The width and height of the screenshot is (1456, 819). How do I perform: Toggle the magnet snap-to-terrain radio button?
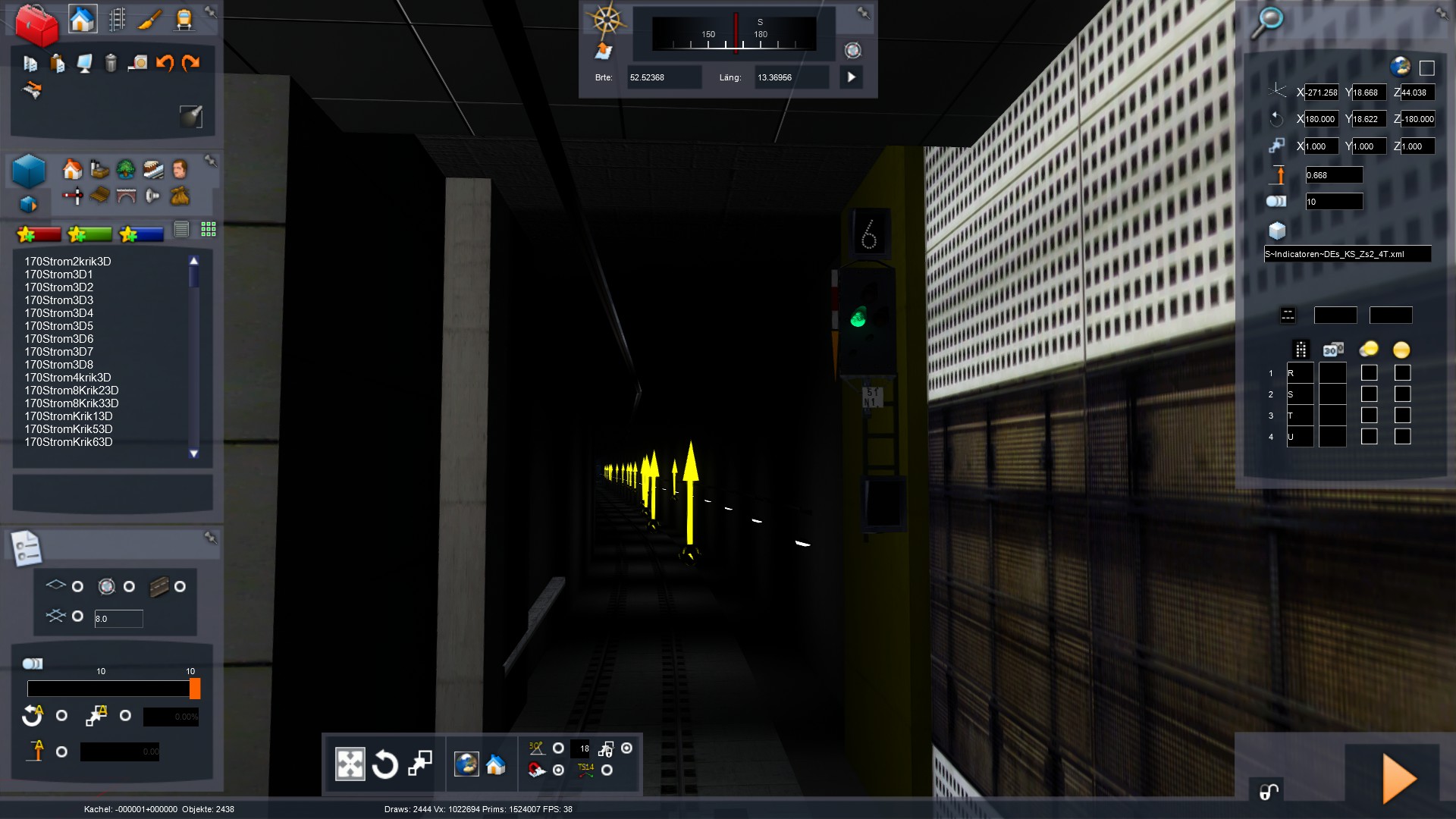point(558,770)
